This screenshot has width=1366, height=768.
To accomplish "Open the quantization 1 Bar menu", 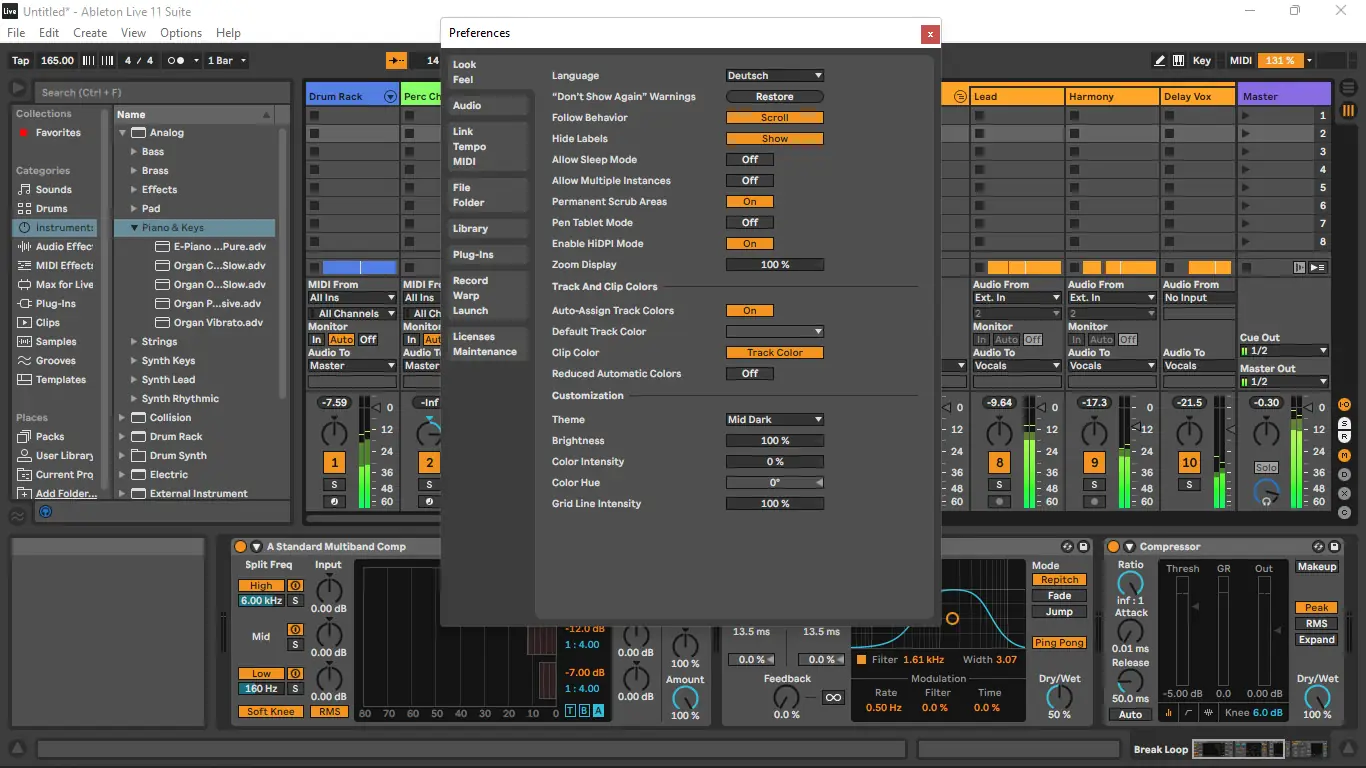I will click(x=227, y=61).
